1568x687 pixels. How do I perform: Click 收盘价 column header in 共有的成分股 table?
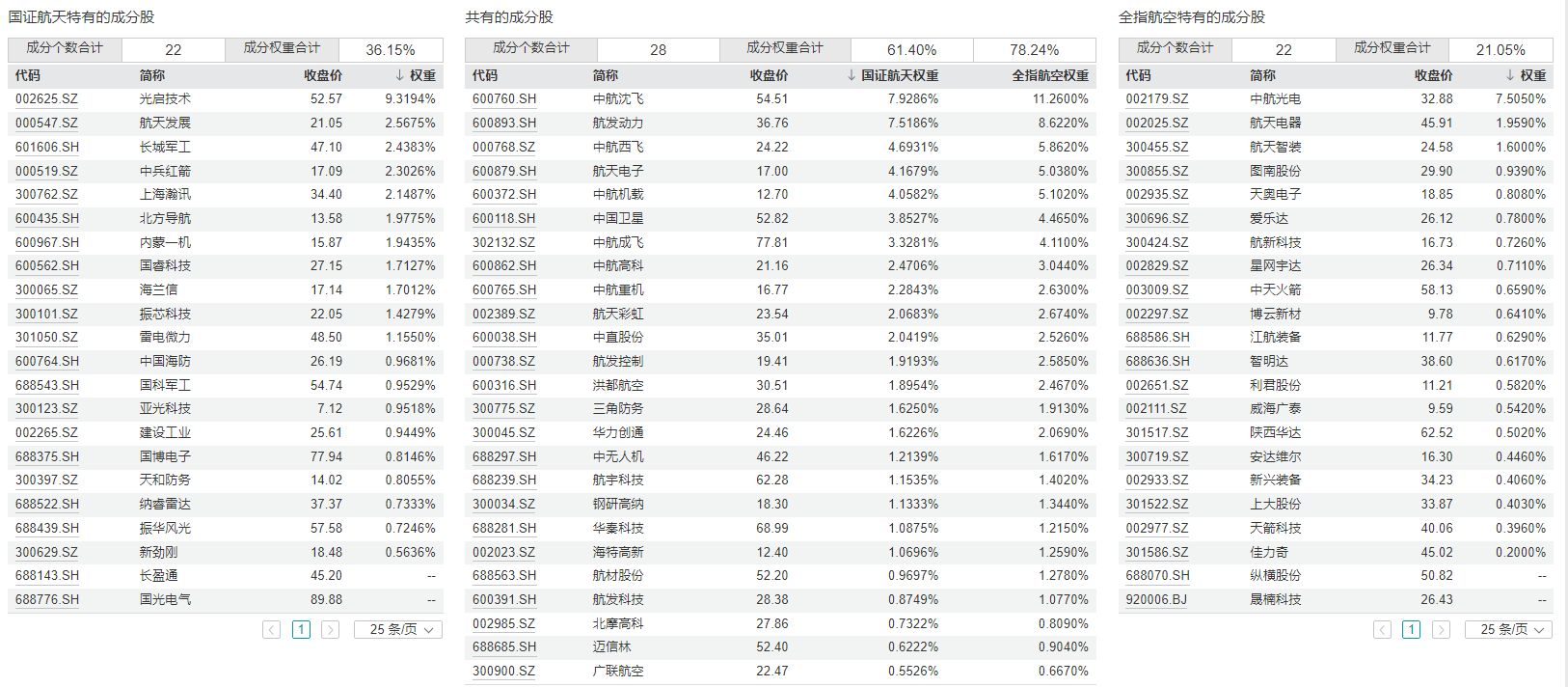click(x=769, y=75)
